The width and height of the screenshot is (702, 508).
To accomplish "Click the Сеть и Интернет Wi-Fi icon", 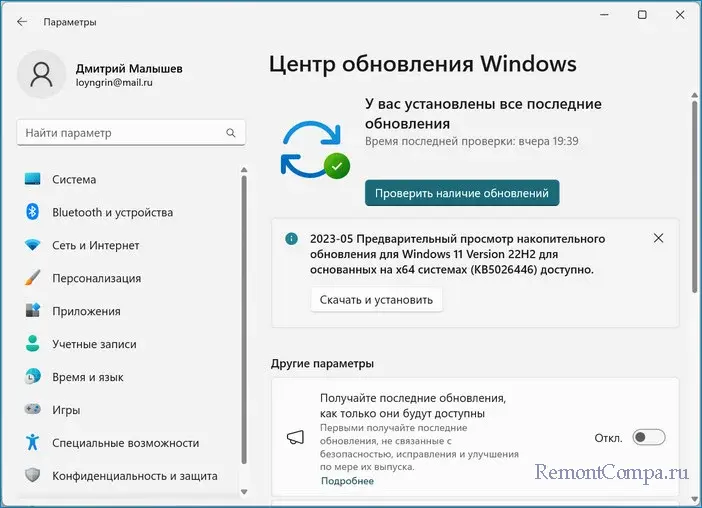I will click(x=32, y=245).
